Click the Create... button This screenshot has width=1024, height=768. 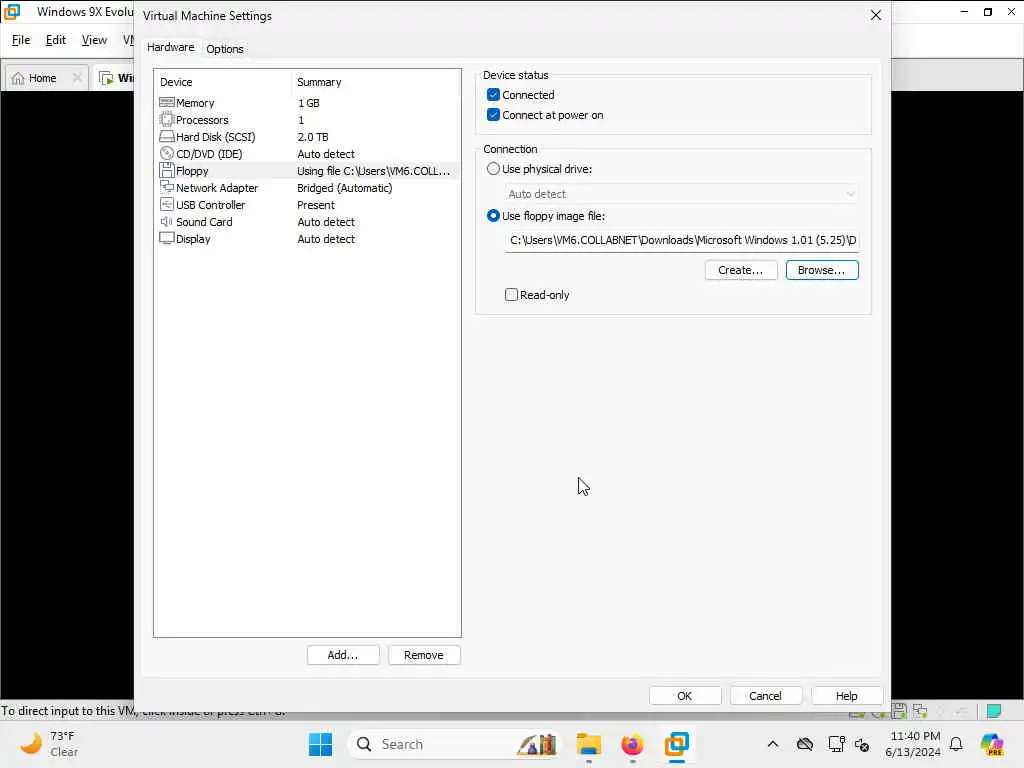coord(741,270)
